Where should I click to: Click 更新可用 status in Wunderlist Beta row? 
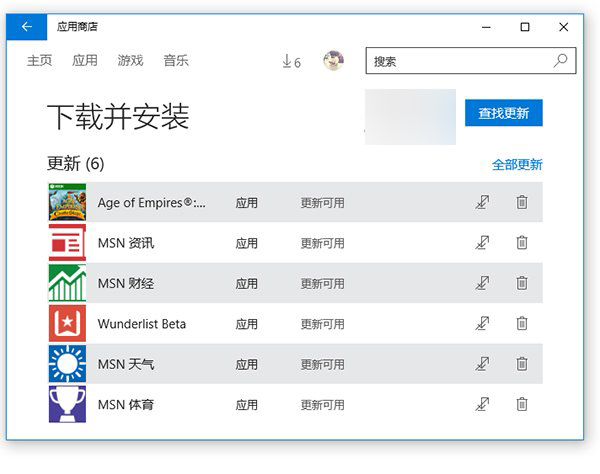point(323,324)
